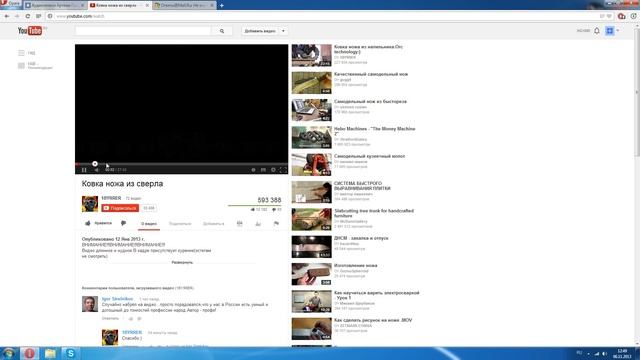This screenshot has width=640, height=360.
Task: Click the address bar showing youtube.com
Action: coord(327,16)
